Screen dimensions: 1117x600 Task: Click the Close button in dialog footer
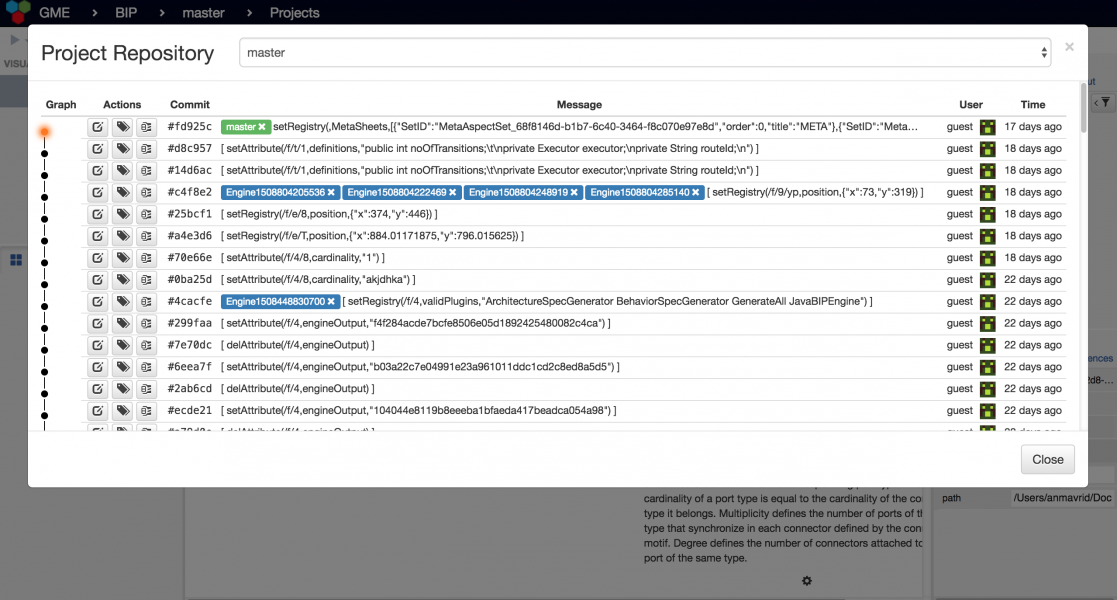tap(1047, 460)
